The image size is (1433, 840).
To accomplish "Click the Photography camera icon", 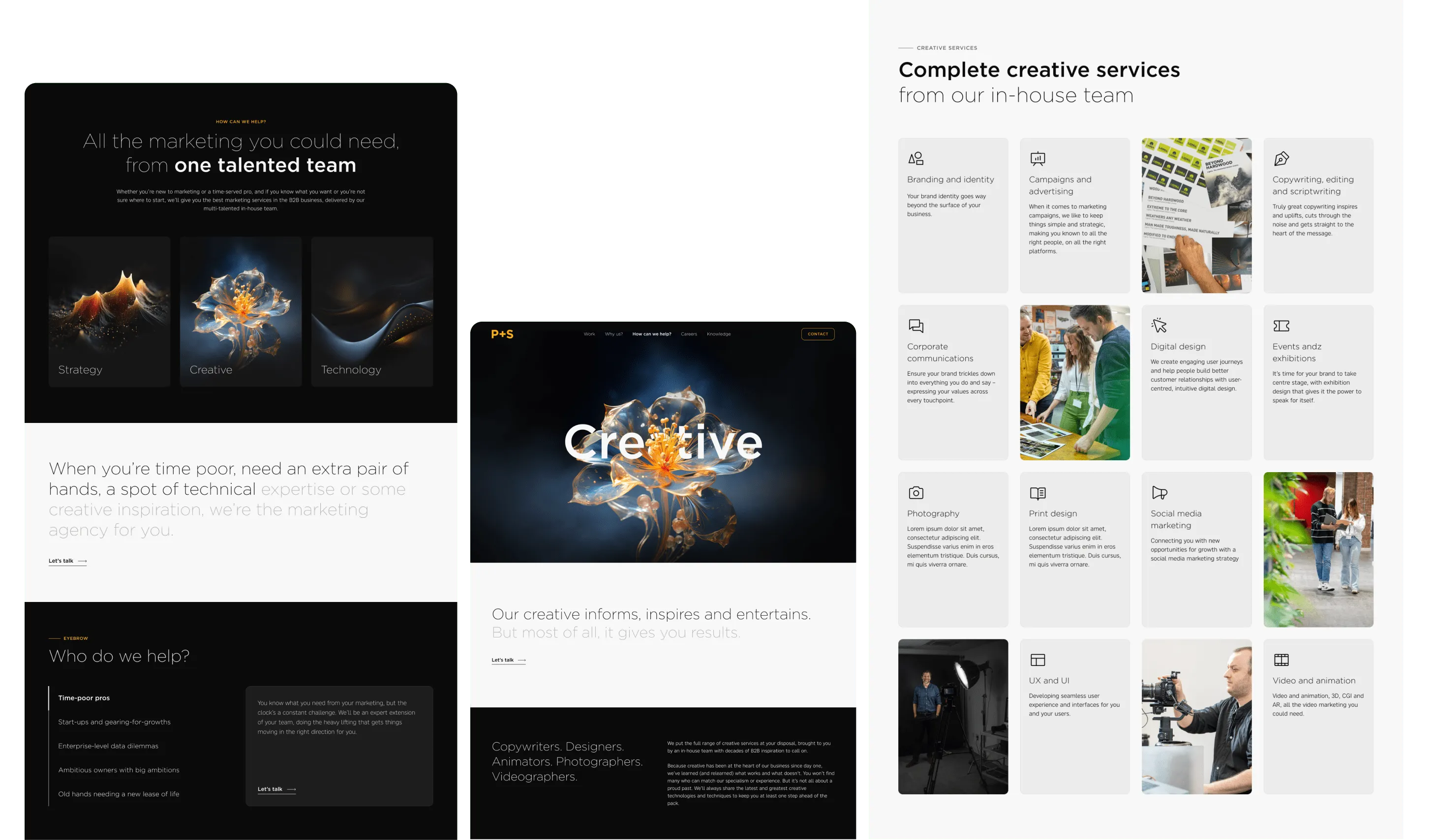I will coord(915,493).
